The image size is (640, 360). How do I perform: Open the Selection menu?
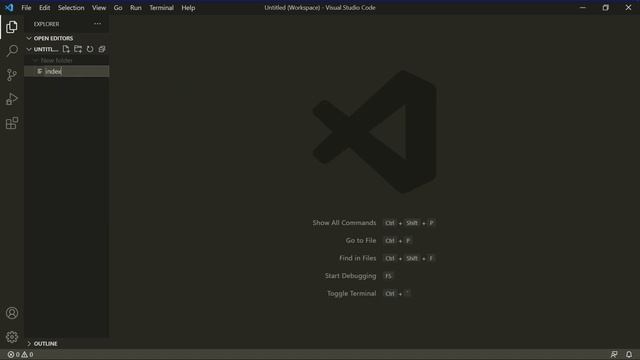tap(71, 8)
